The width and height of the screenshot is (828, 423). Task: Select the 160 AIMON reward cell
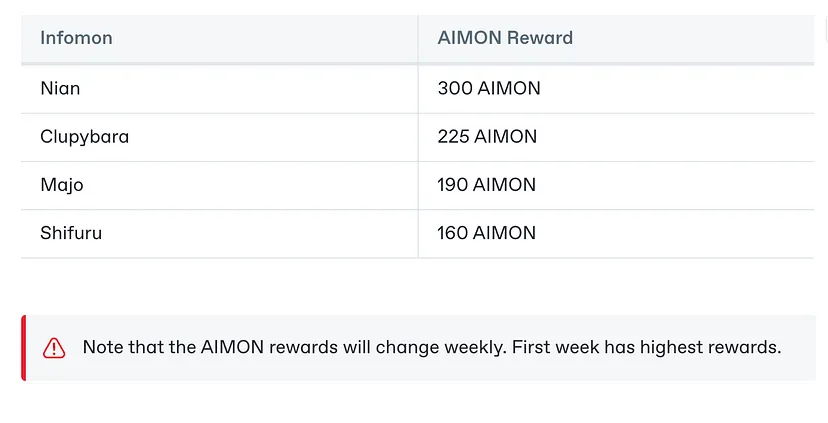click(x=616, y=233)
